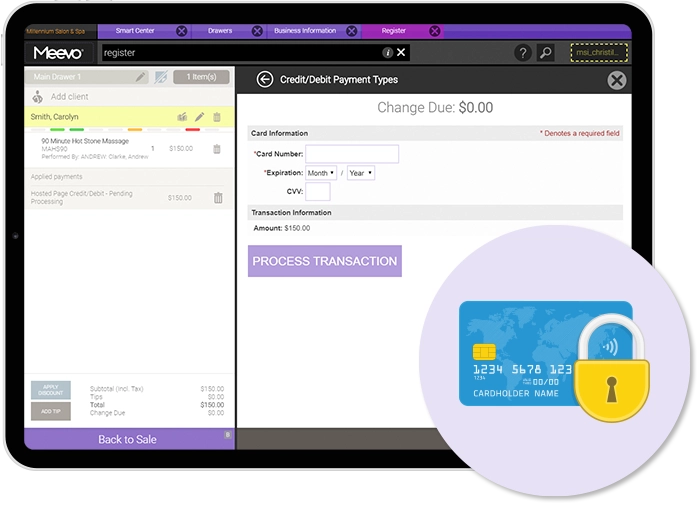The height and width of the screenshot is (505, 700).
Task: Delete the 90 Minute Hot Stone Massage item
Action: (216, 149)
